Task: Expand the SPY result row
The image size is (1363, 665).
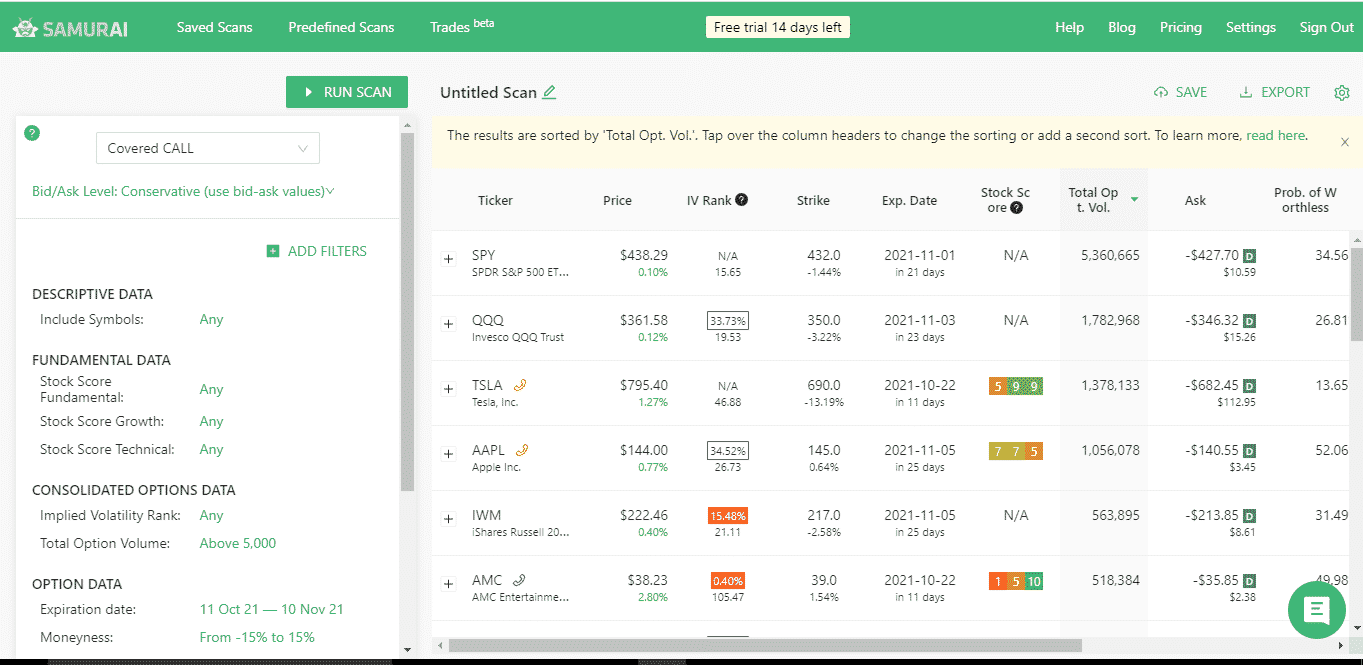Action: [x=448, y=259]
